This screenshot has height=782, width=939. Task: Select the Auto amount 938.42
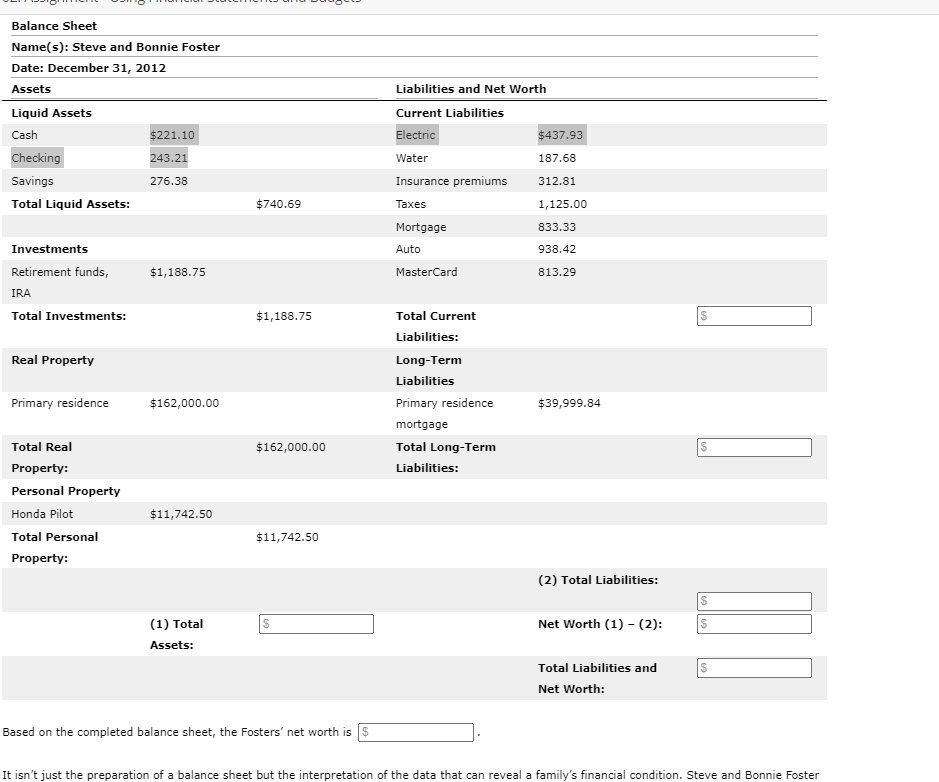click(x=557, y=249)
